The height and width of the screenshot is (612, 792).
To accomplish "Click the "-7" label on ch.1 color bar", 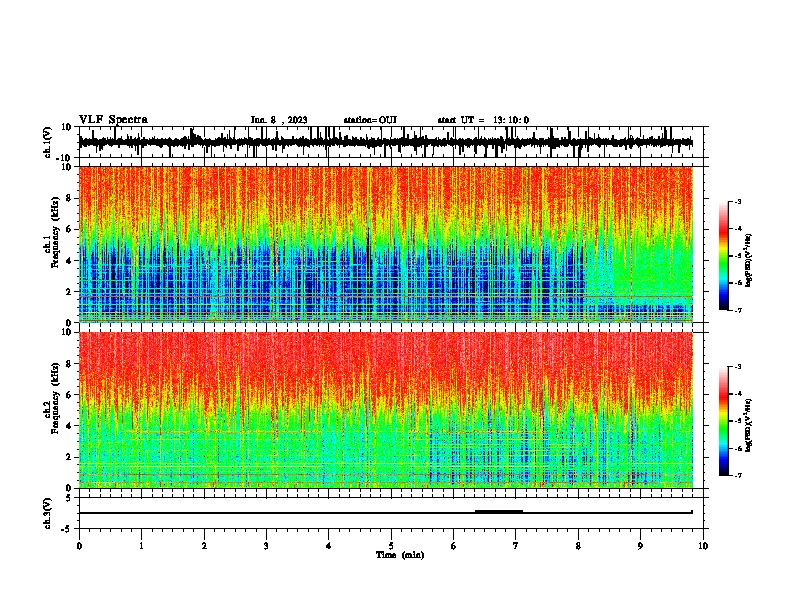I will tap(737, 310).
